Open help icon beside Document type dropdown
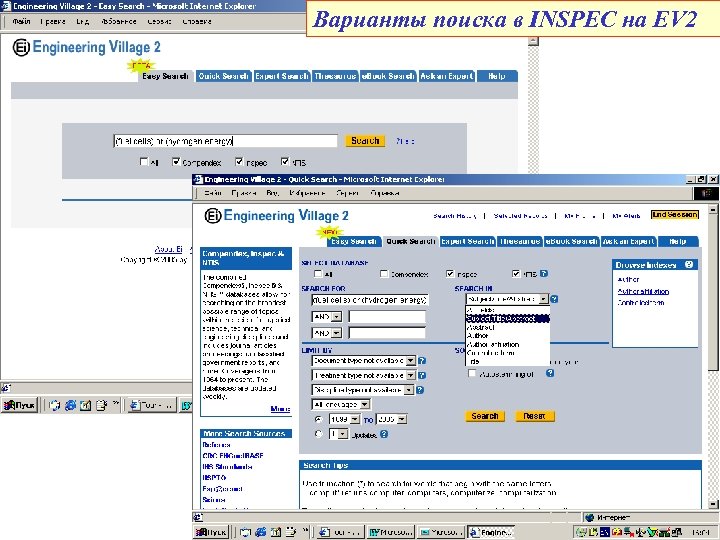 (x=422, y=361)
